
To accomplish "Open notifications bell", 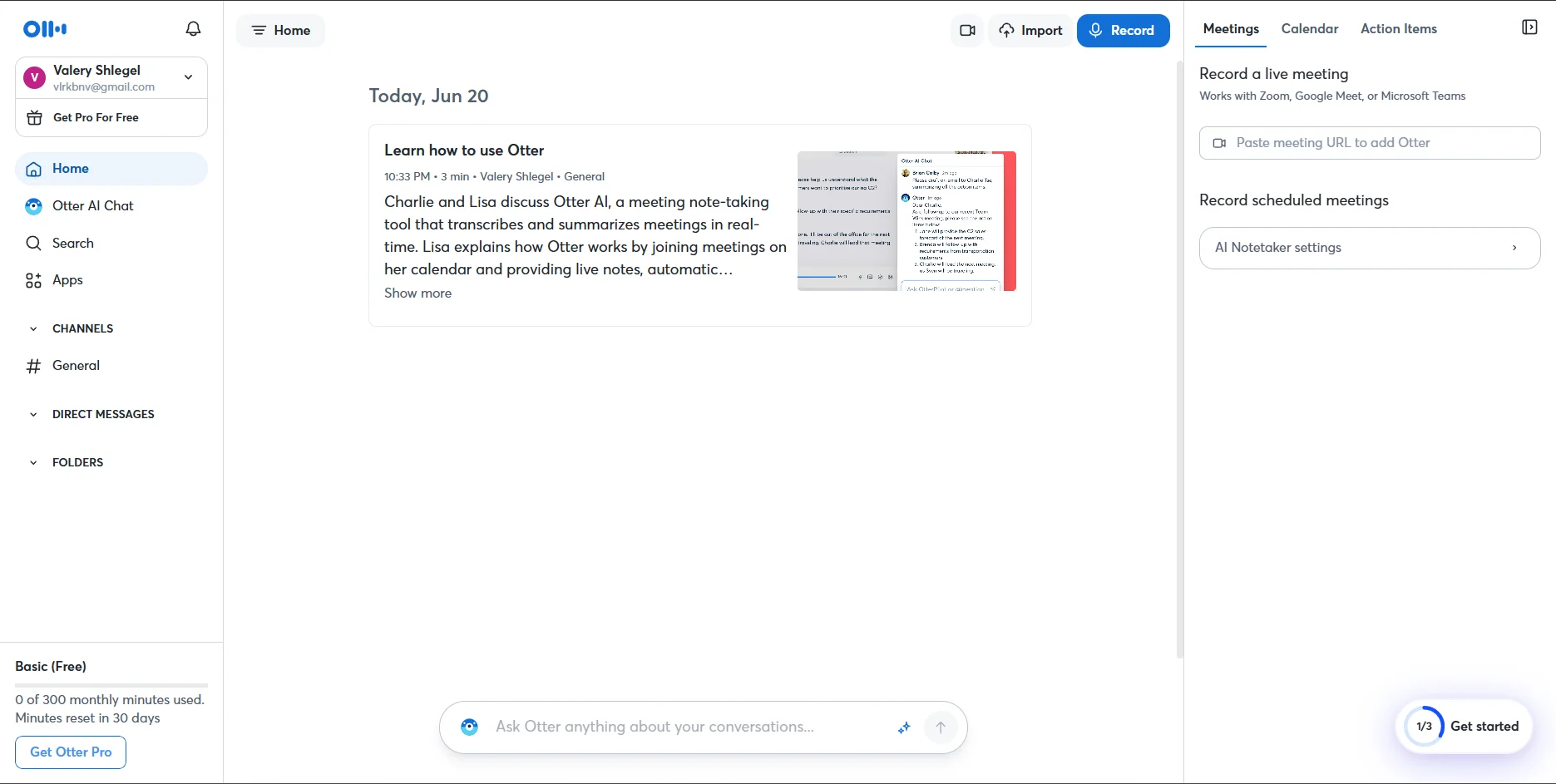I will (193, 29).
